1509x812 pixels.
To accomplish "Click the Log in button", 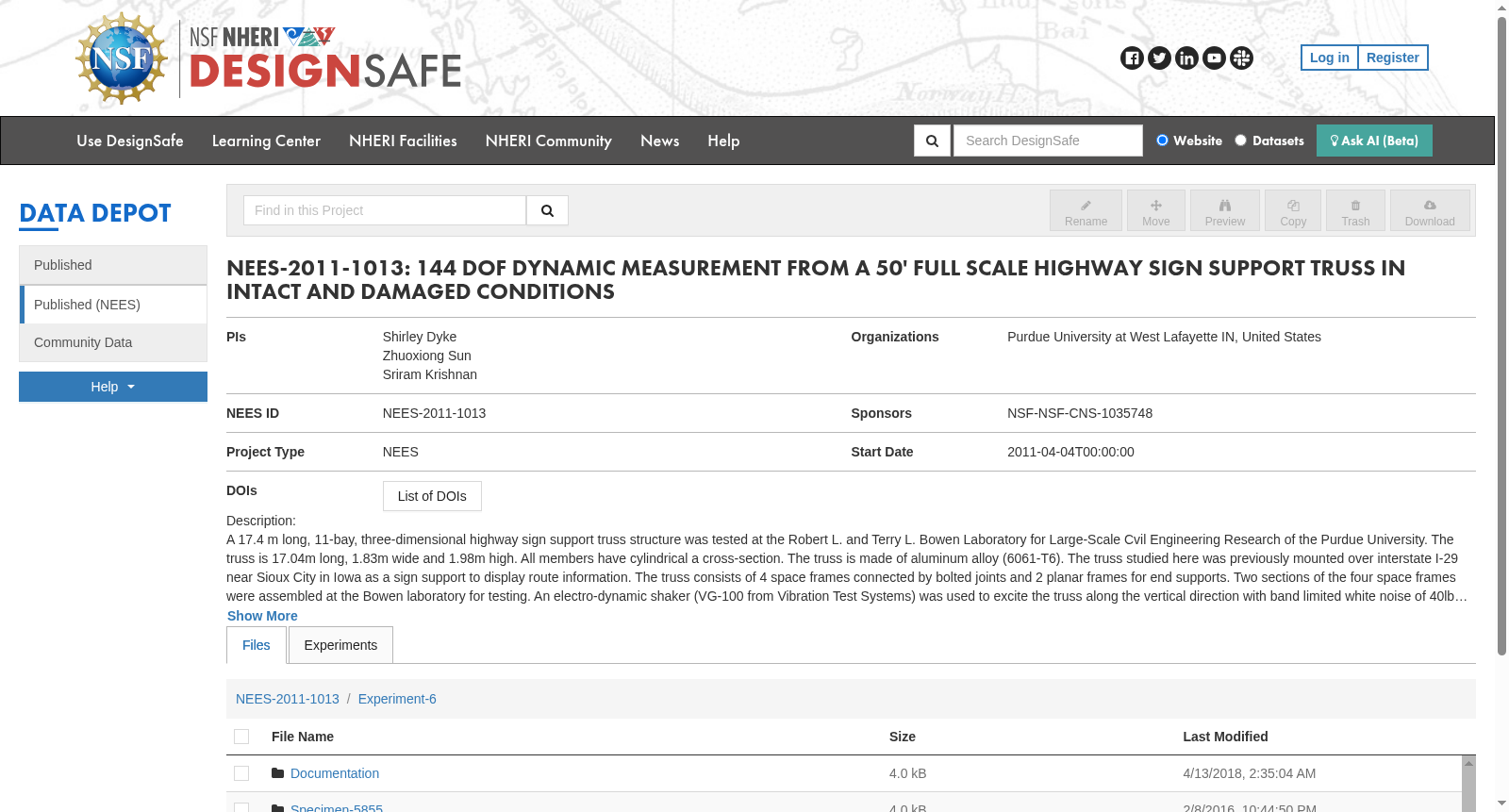I will point(1329,58).
